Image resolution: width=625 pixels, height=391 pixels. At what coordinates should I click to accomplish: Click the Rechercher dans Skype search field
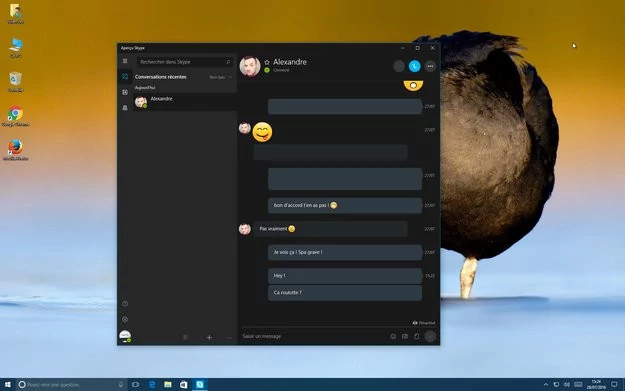(x=185, y=62)
